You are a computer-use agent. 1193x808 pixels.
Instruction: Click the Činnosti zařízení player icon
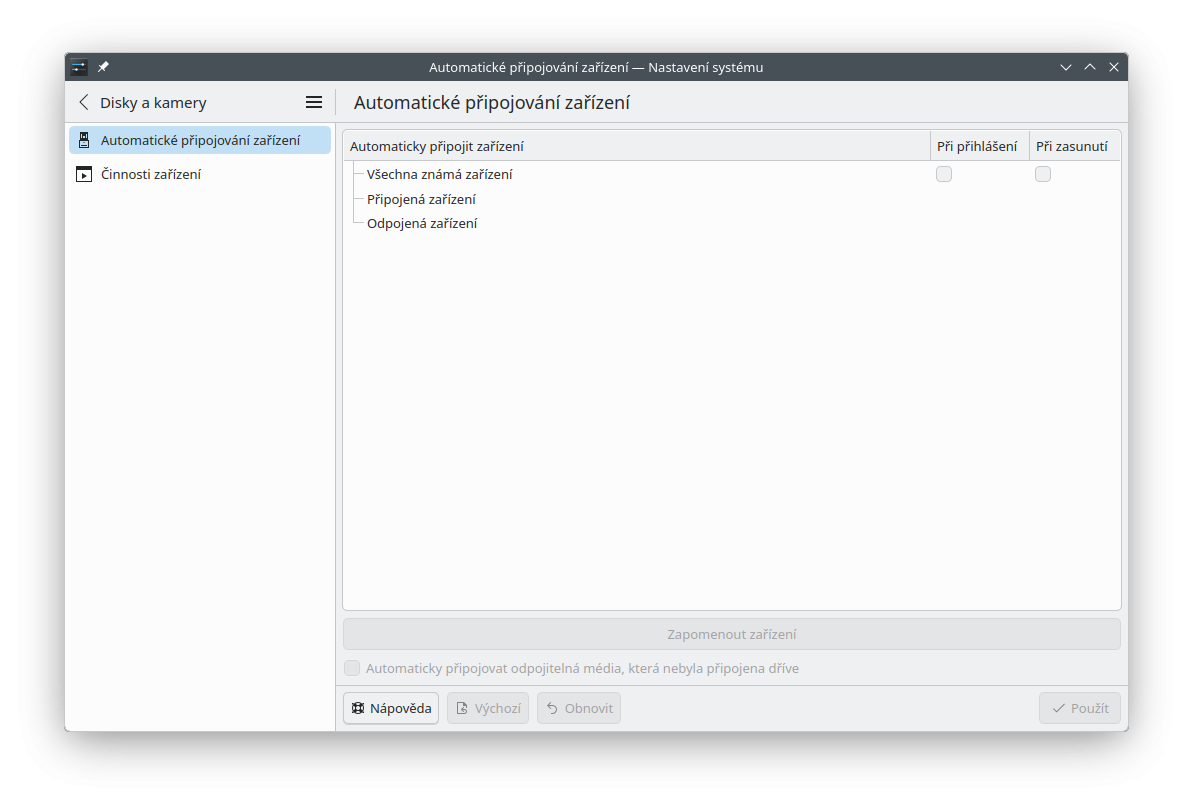(x=84, y=175)
